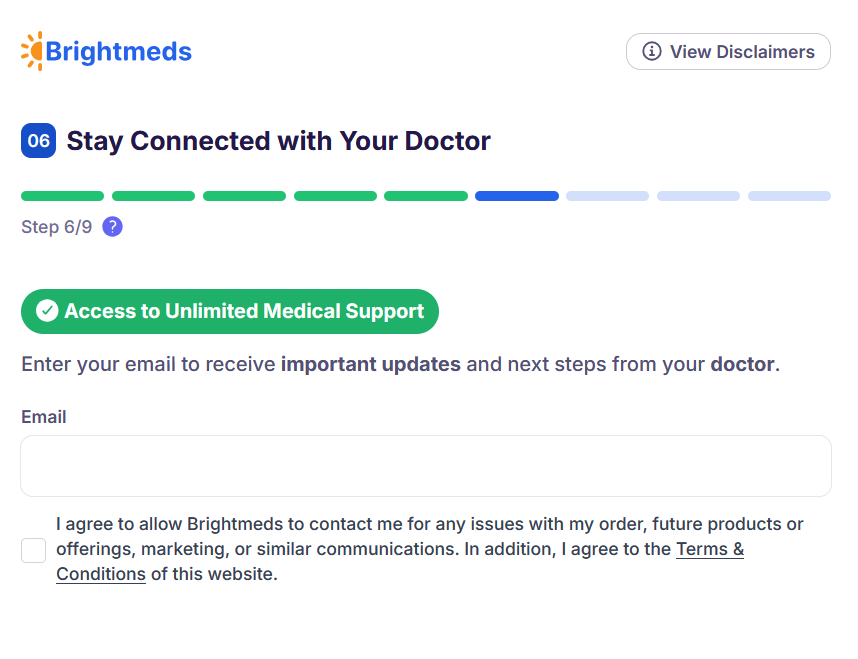The width and height of the screenshot is (858, 659).
Task: Click the blue 06 step number badge
Action: point(38,141)
